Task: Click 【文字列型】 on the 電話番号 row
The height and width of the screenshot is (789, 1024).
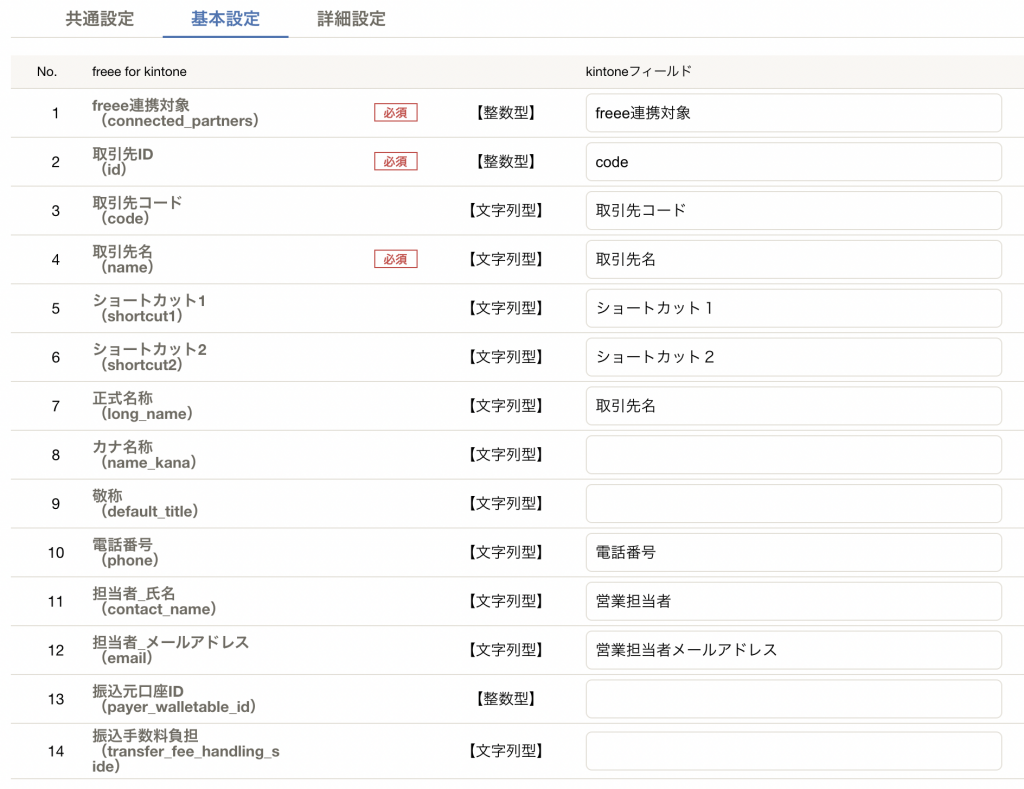Action: click(505, 553)
